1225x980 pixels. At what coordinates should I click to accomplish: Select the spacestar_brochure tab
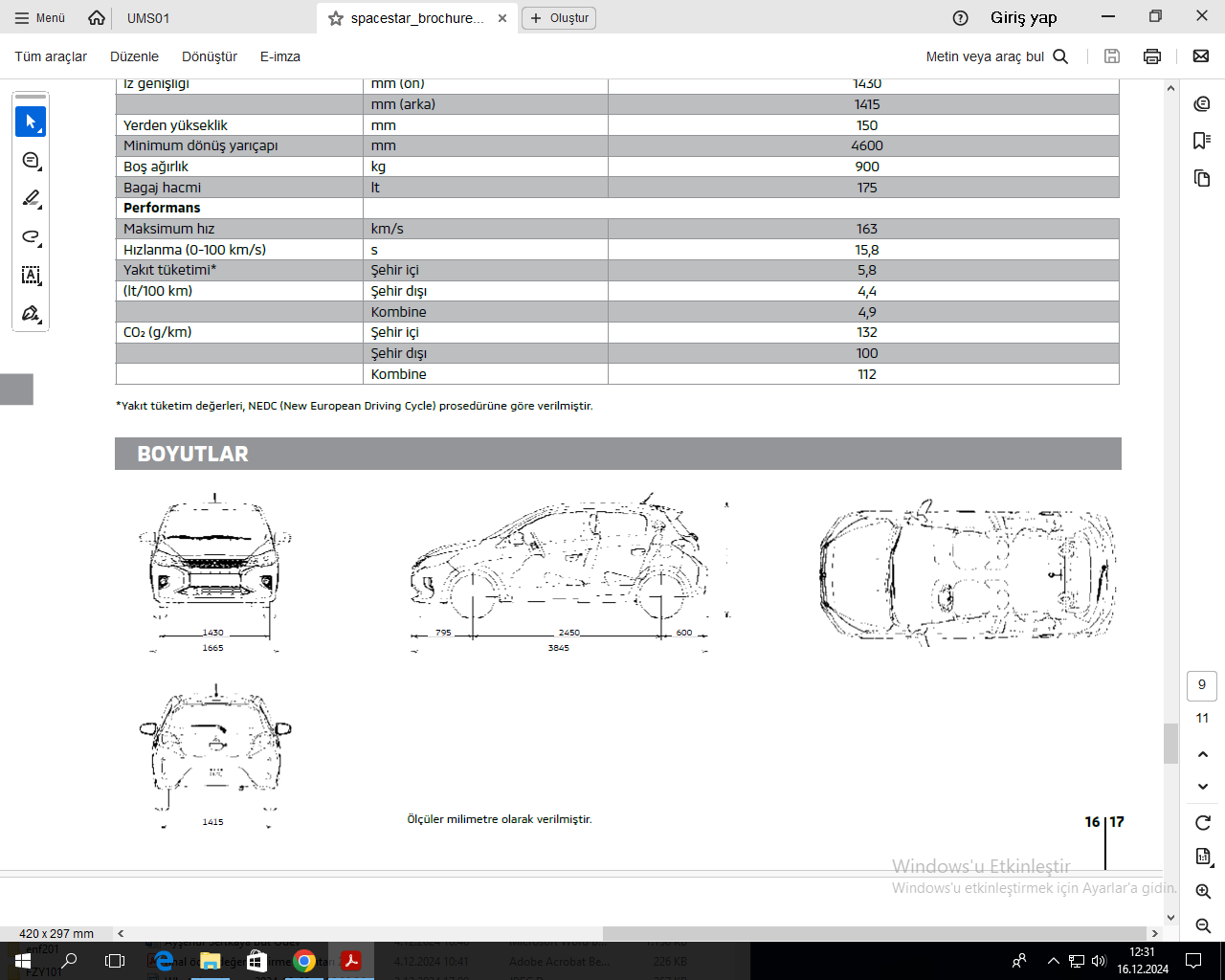416,18
